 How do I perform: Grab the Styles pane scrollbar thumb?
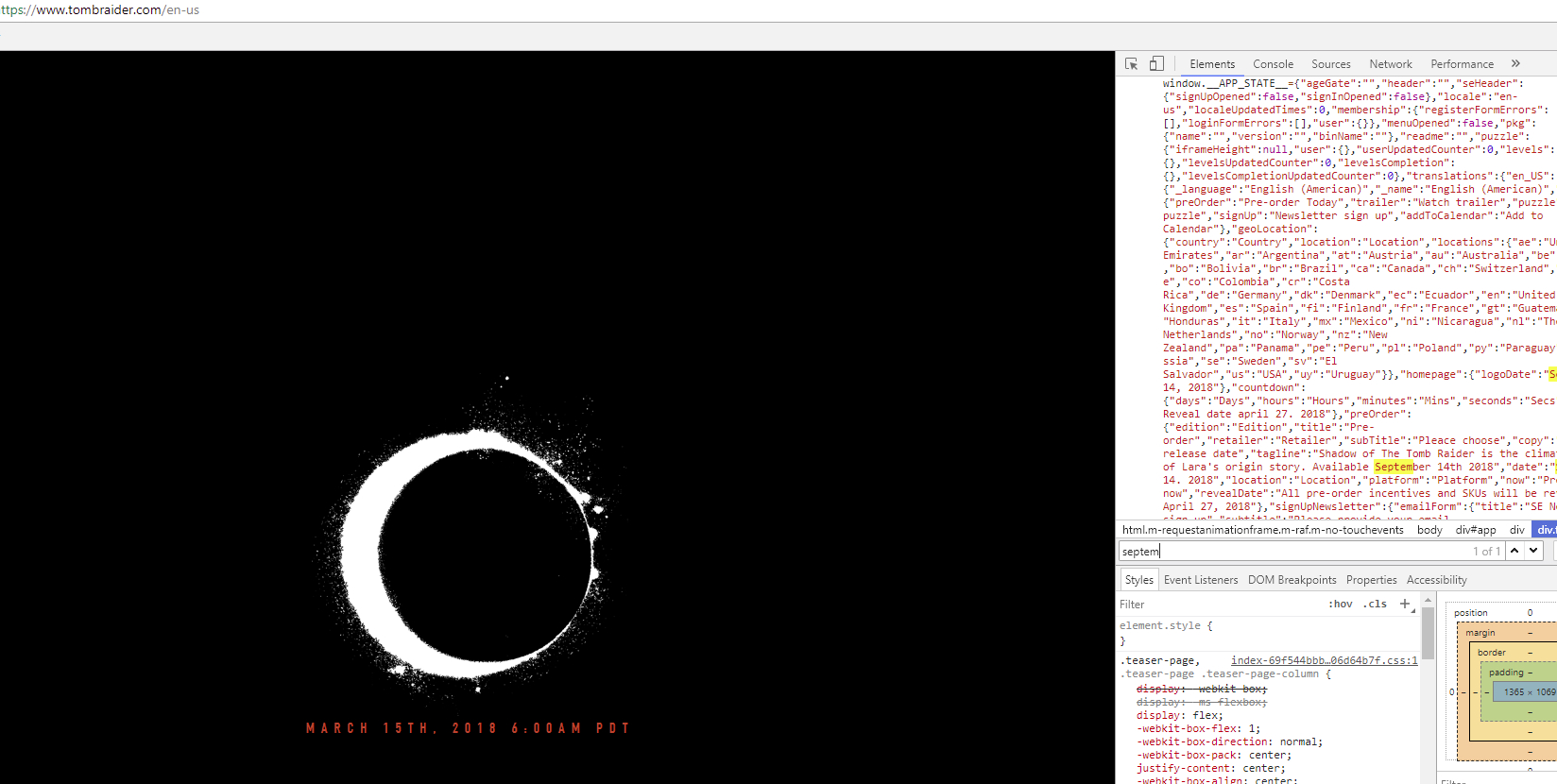point(1428,633)
